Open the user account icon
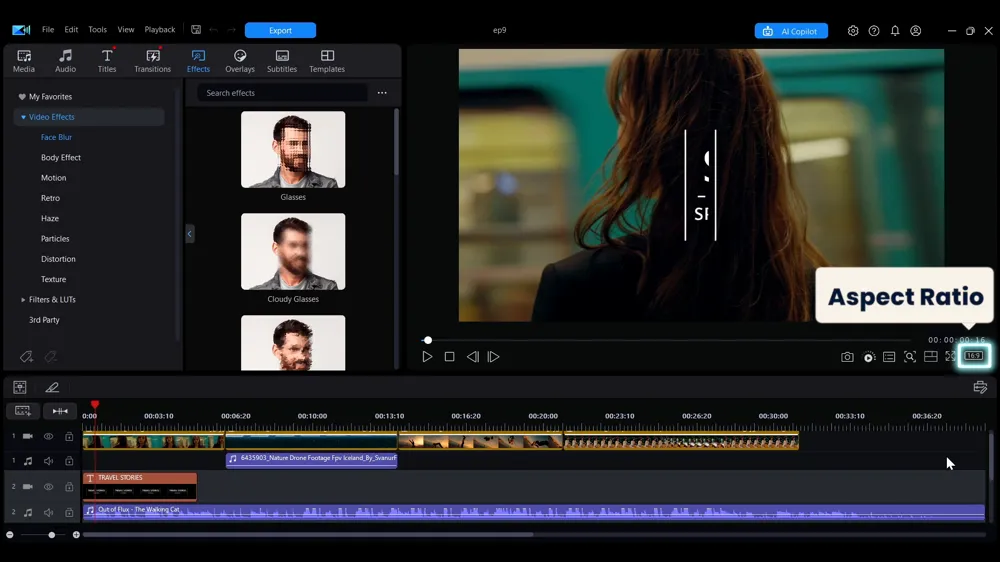Screen dimensions: 1000x562 tap(916, 31)
